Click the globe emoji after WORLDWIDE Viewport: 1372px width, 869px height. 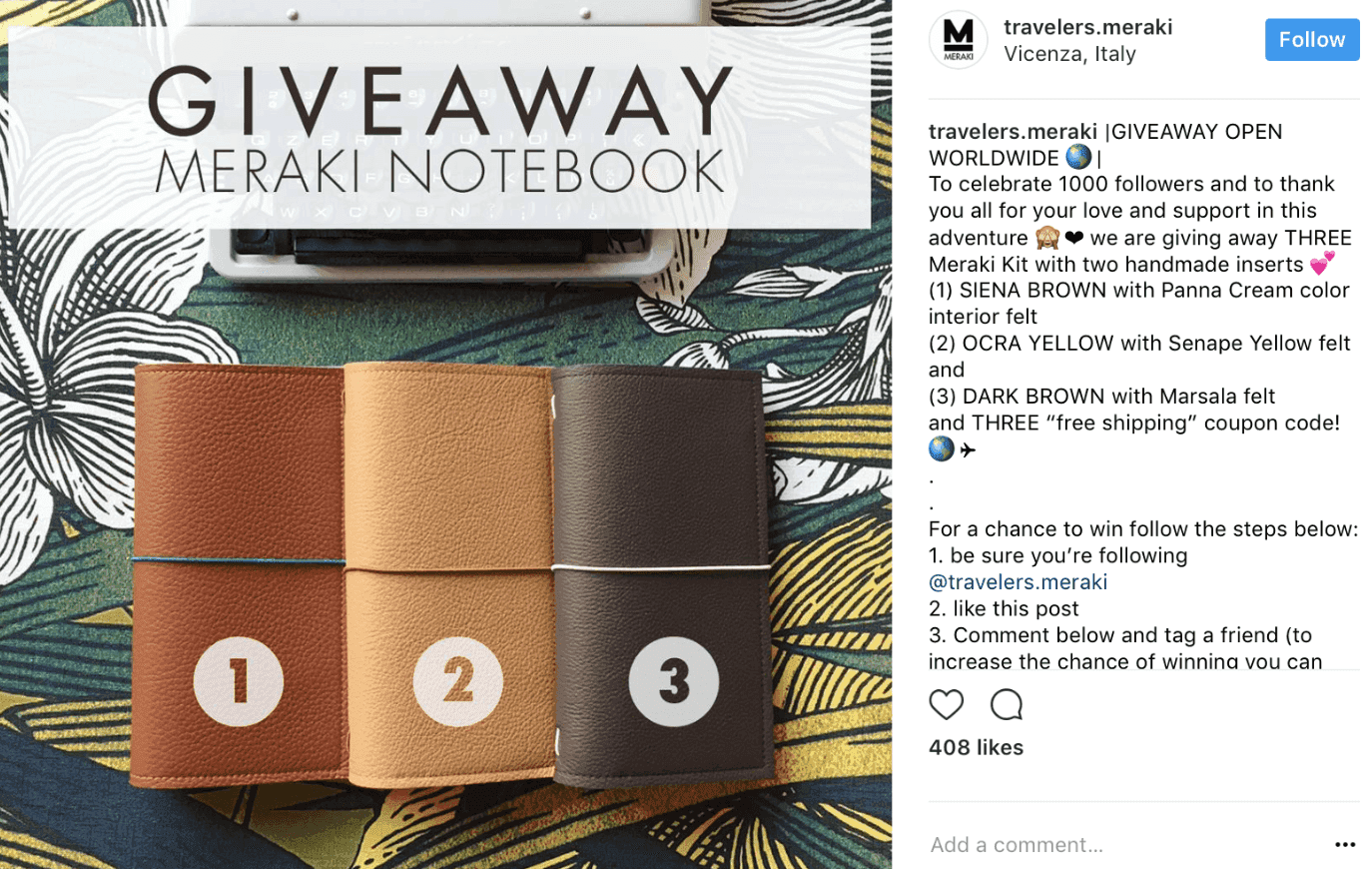click(x=1078, y=158)
